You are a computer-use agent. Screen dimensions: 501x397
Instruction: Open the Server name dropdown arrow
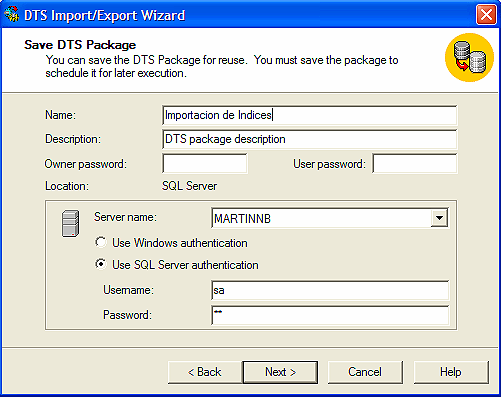439,218
